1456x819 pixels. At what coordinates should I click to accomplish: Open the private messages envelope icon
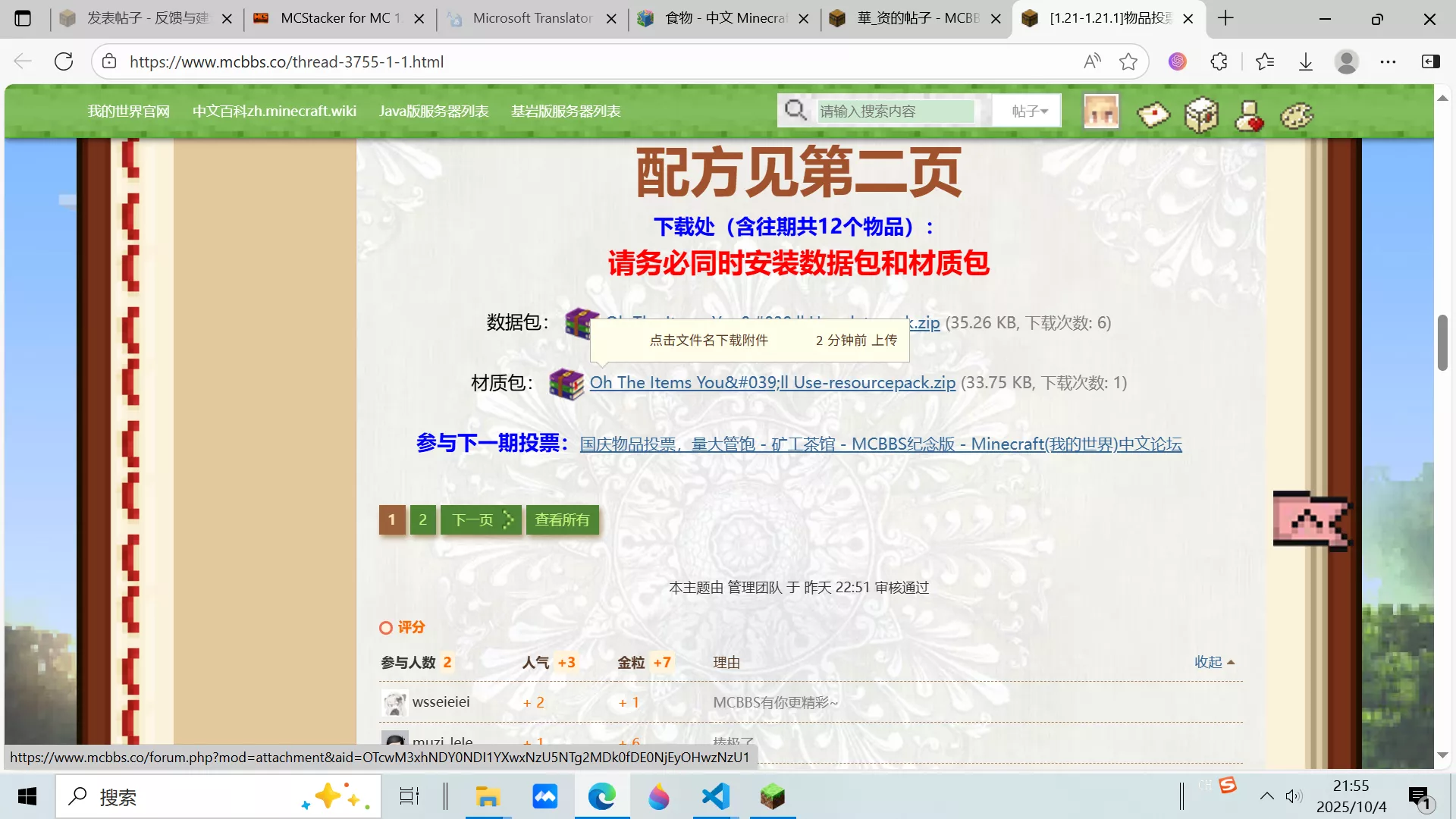(1152, 115)
